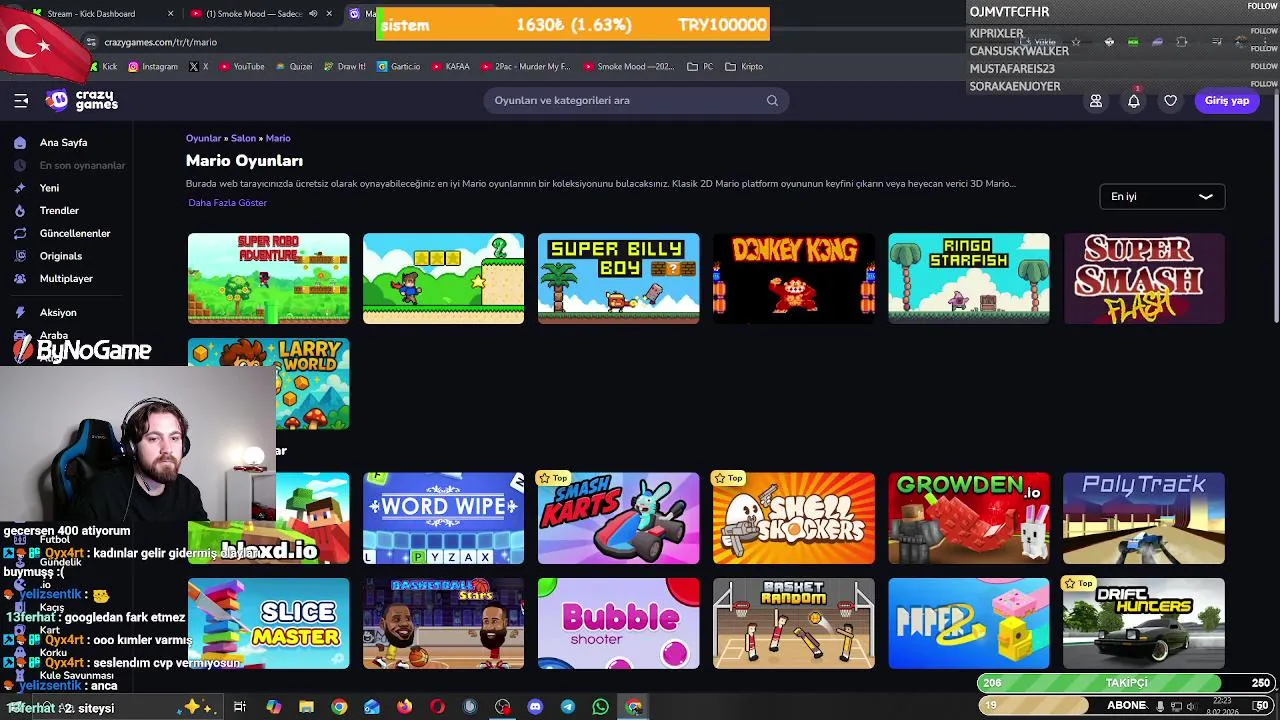The width and height of the screenshot is (1280, 720).
Task: Open the En iyi sort dropdown
Action: pyautogui.click(x=1161, y=197)
